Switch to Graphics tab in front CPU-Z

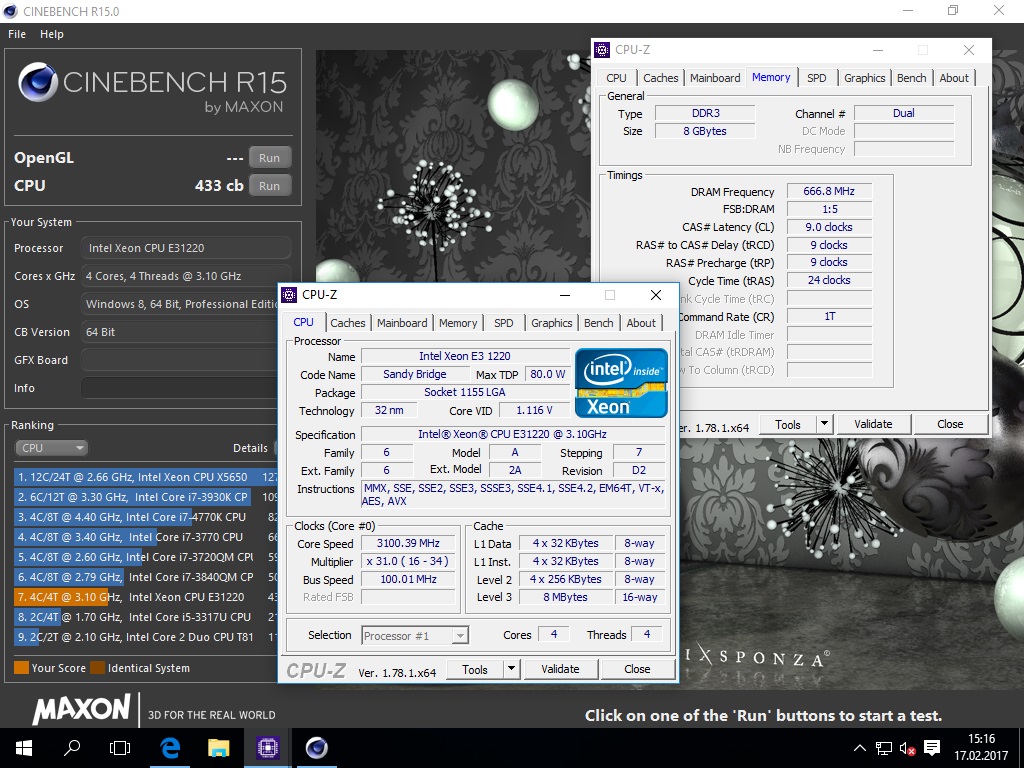(551, 323)
